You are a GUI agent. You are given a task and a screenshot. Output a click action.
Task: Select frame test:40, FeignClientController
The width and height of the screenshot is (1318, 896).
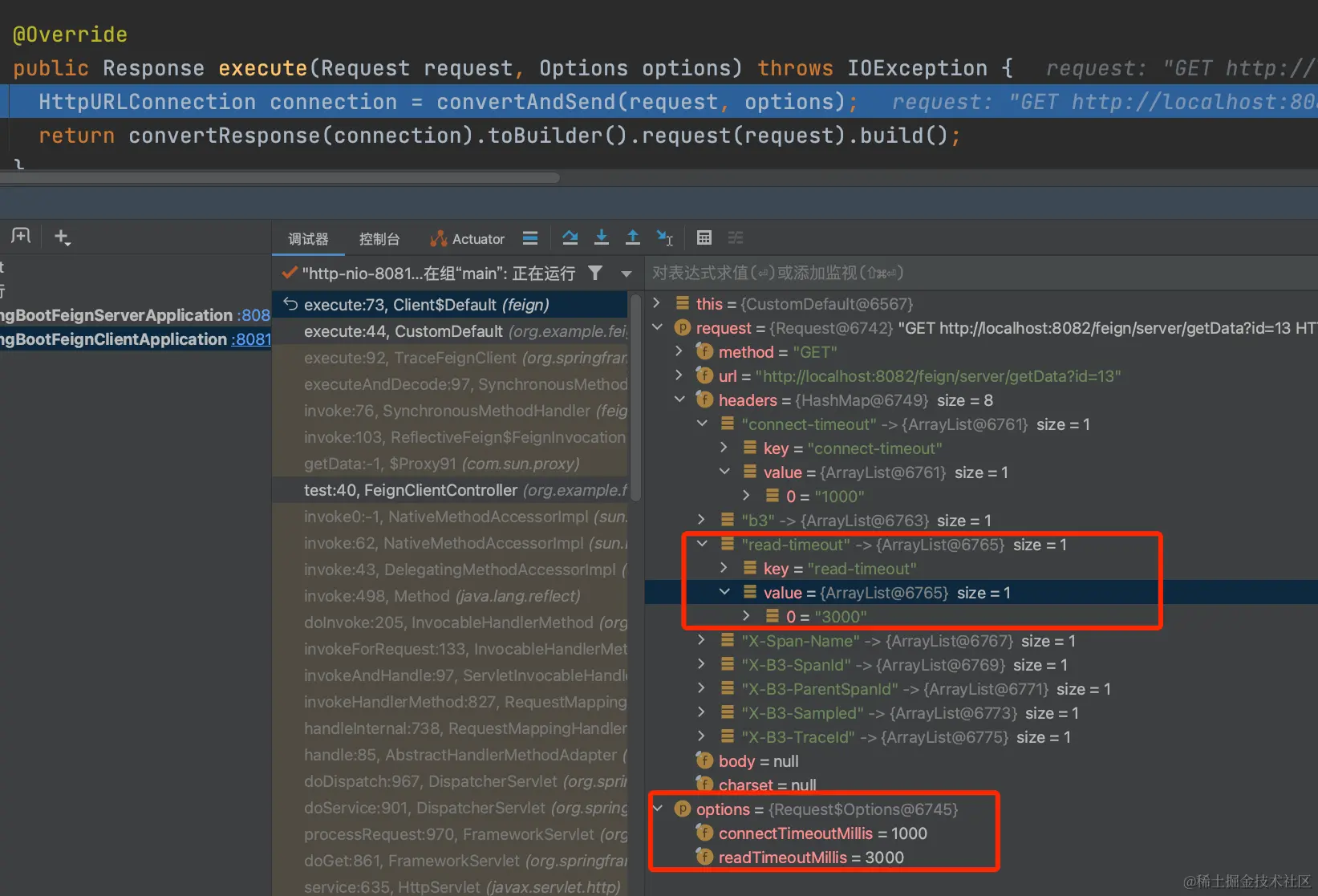(451, 490)
